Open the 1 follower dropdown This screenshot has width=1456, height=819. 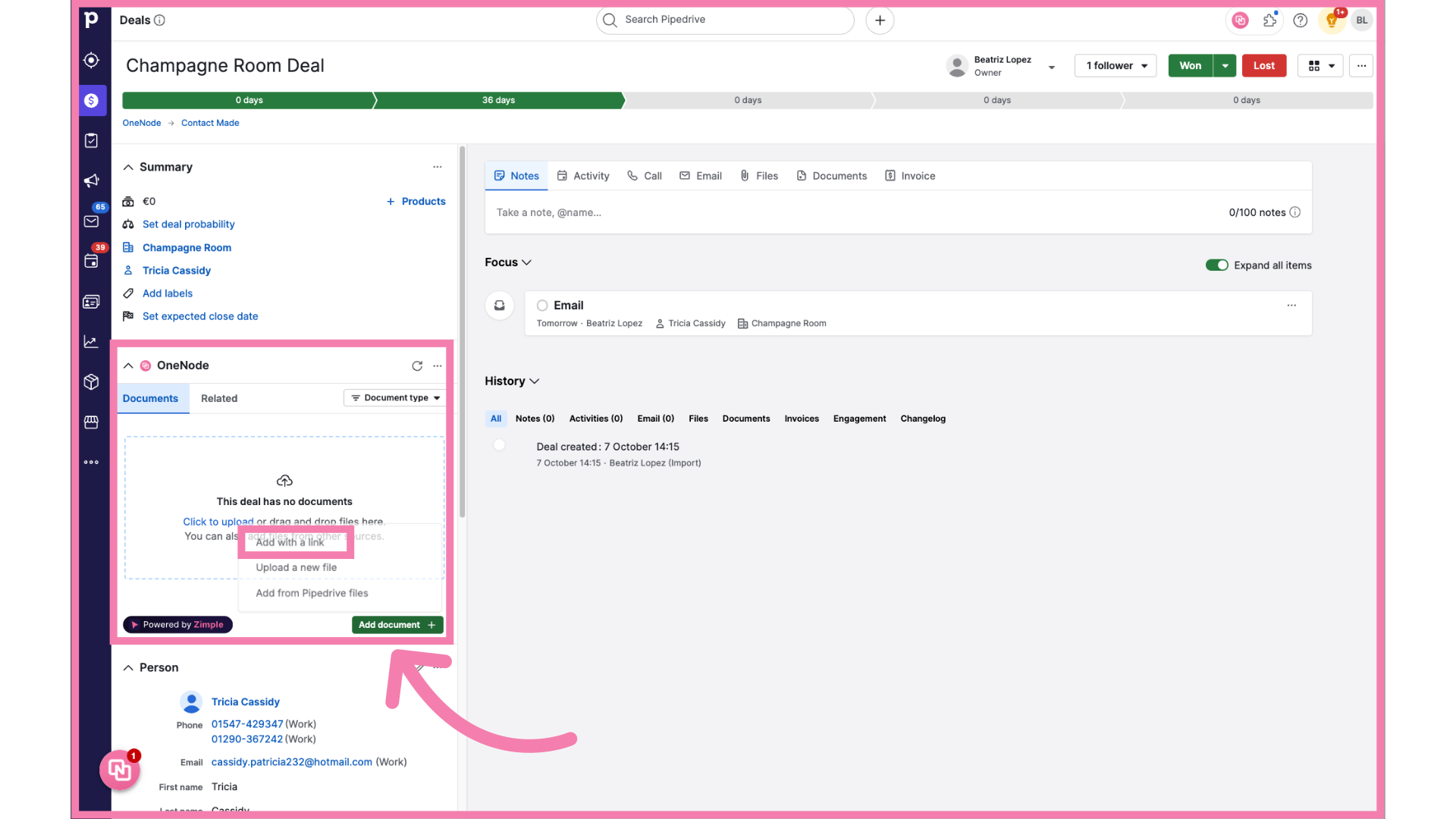(1116, 65)
